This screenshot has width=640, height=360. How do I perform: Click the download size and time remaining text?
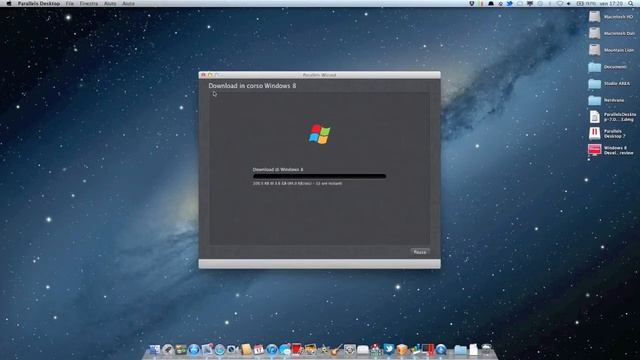tap(297, 184)
